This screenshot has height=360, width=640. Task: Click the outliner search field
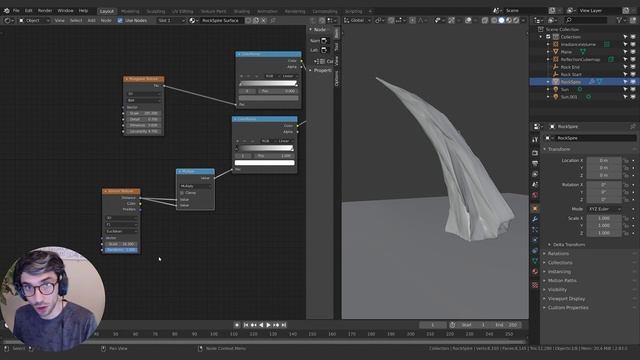pyautogui.click(x=586, y=20)
